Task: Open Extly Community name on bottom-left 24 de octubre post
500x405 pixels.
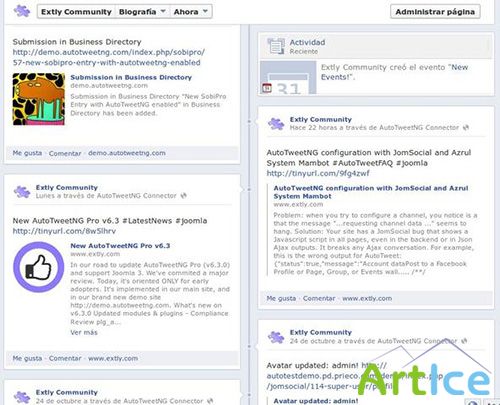Action: 67,392
